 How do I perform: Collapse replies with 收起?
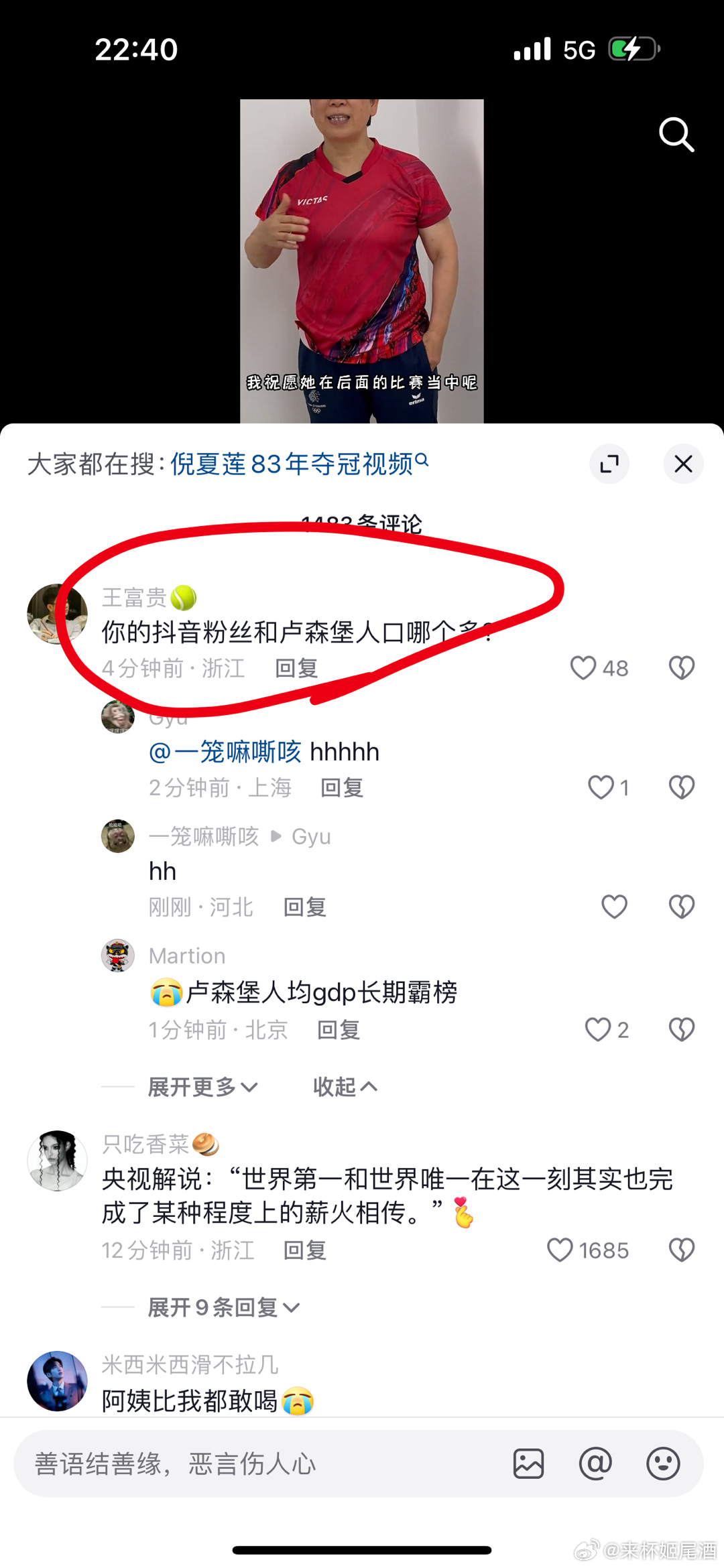pos(345,1087)
